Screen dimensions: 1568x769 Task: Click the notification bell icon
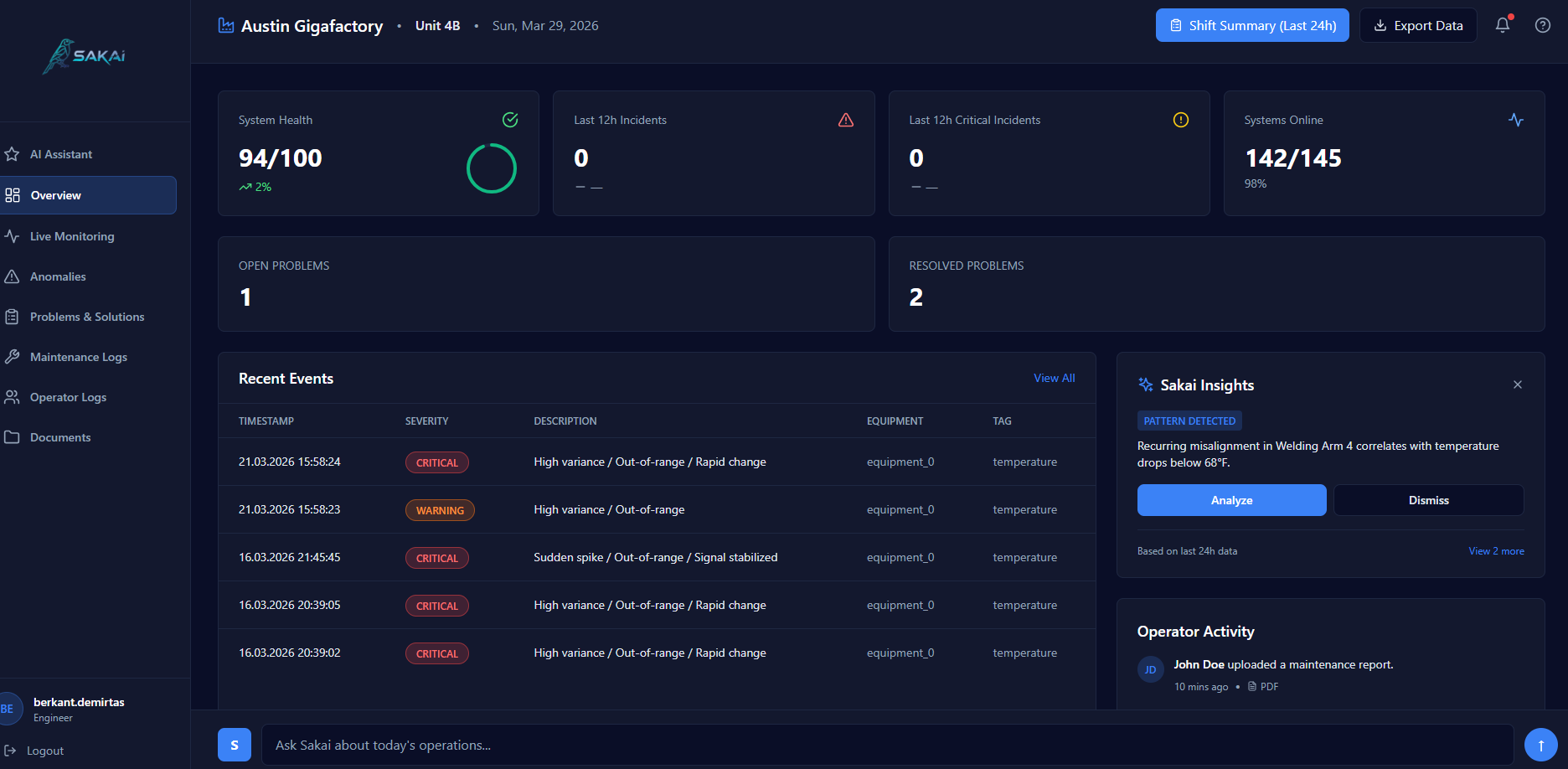point(1503,25)
